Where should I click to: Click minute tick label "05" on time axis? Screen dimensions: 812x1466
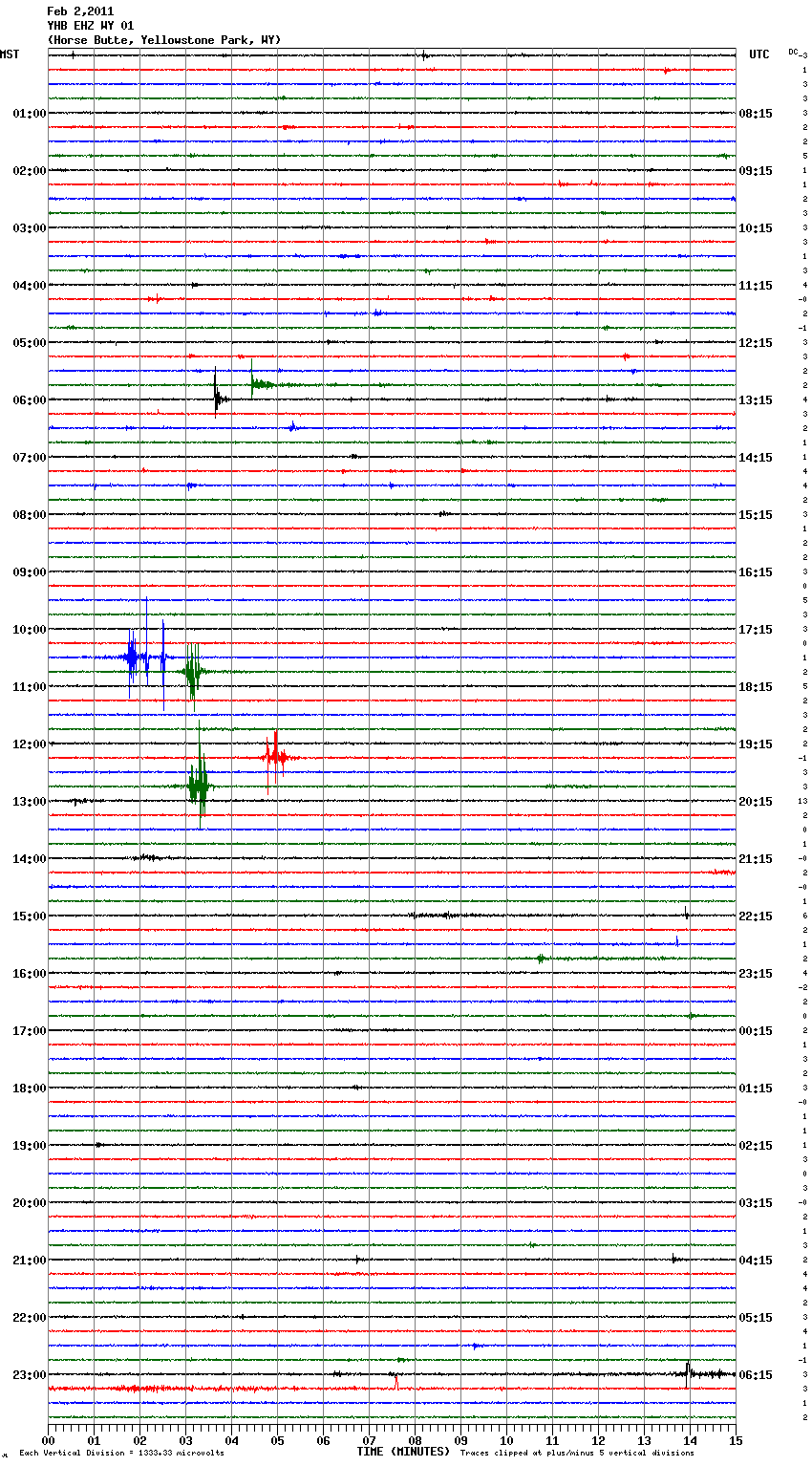coord(277,1440)
